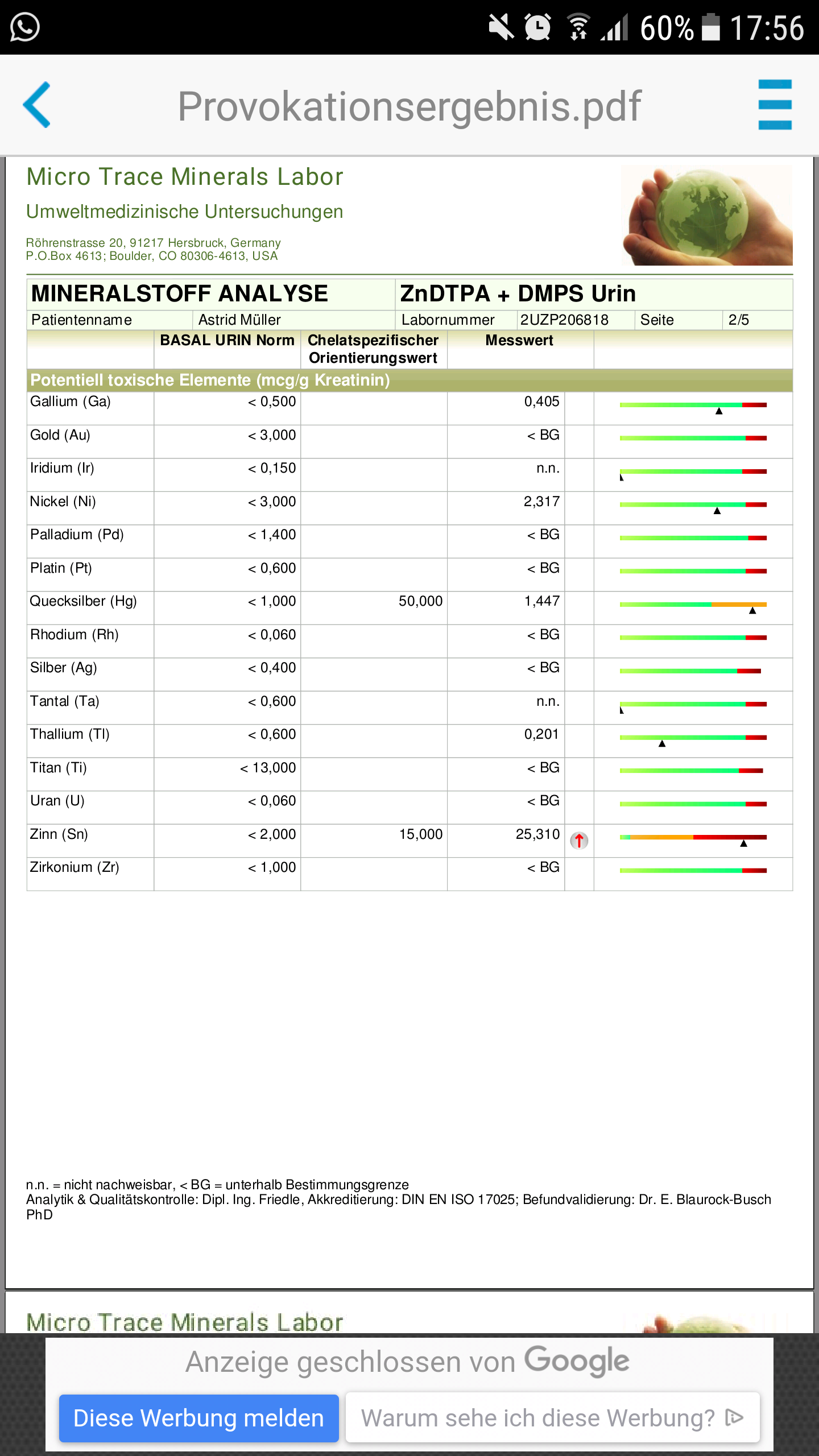This screenshot has width=819, height=1456.
Task: Tap the Gallium (Ga) row label
Action: tap(71, 402)
